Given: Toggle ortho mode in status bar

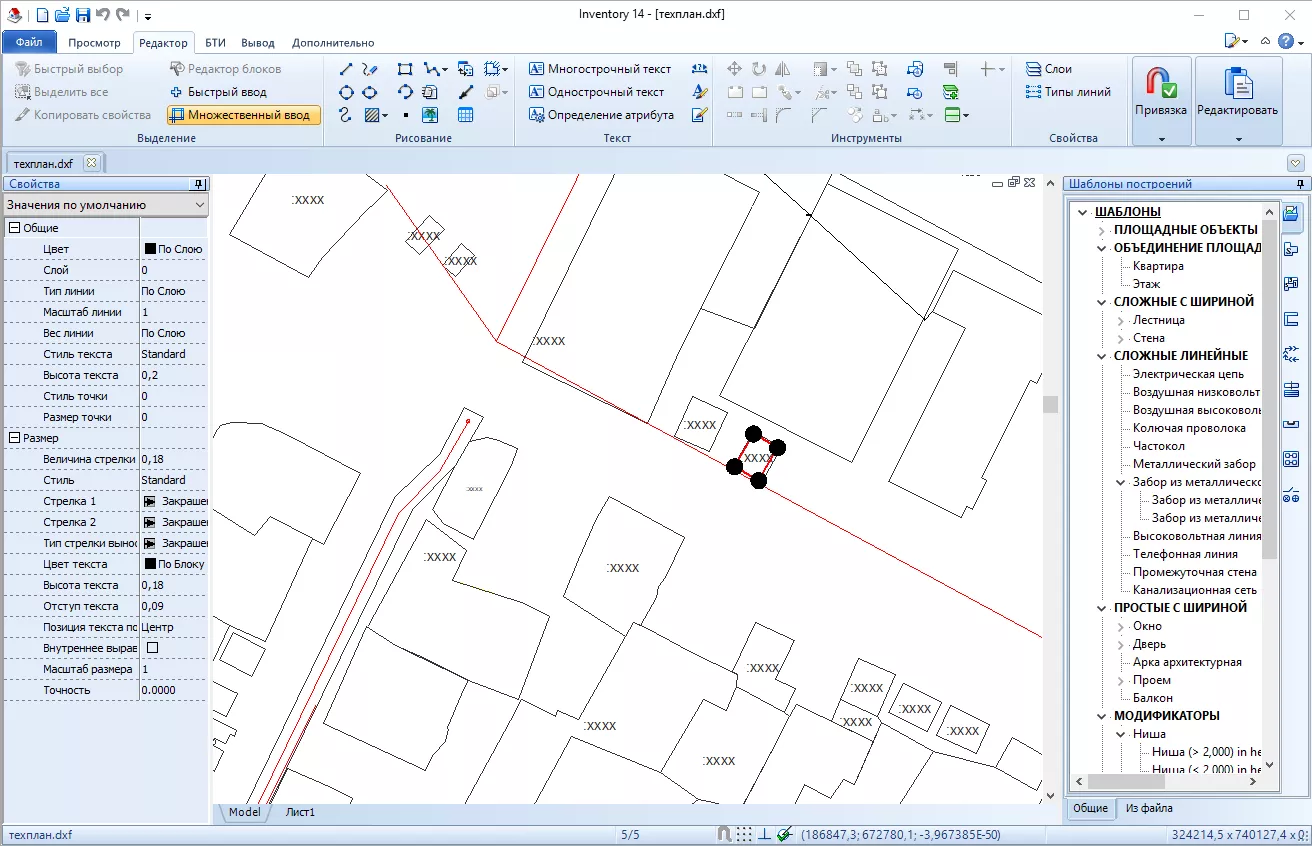Looking at the screenshot, I should pos(764,834).
